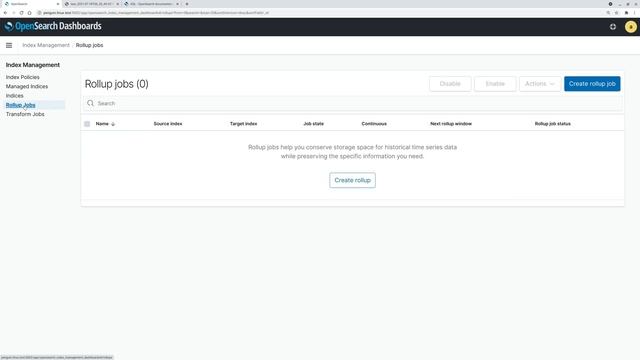Click the browser address bar
Image resolution: width=640 pixels, height=360 pixels.
318,13
